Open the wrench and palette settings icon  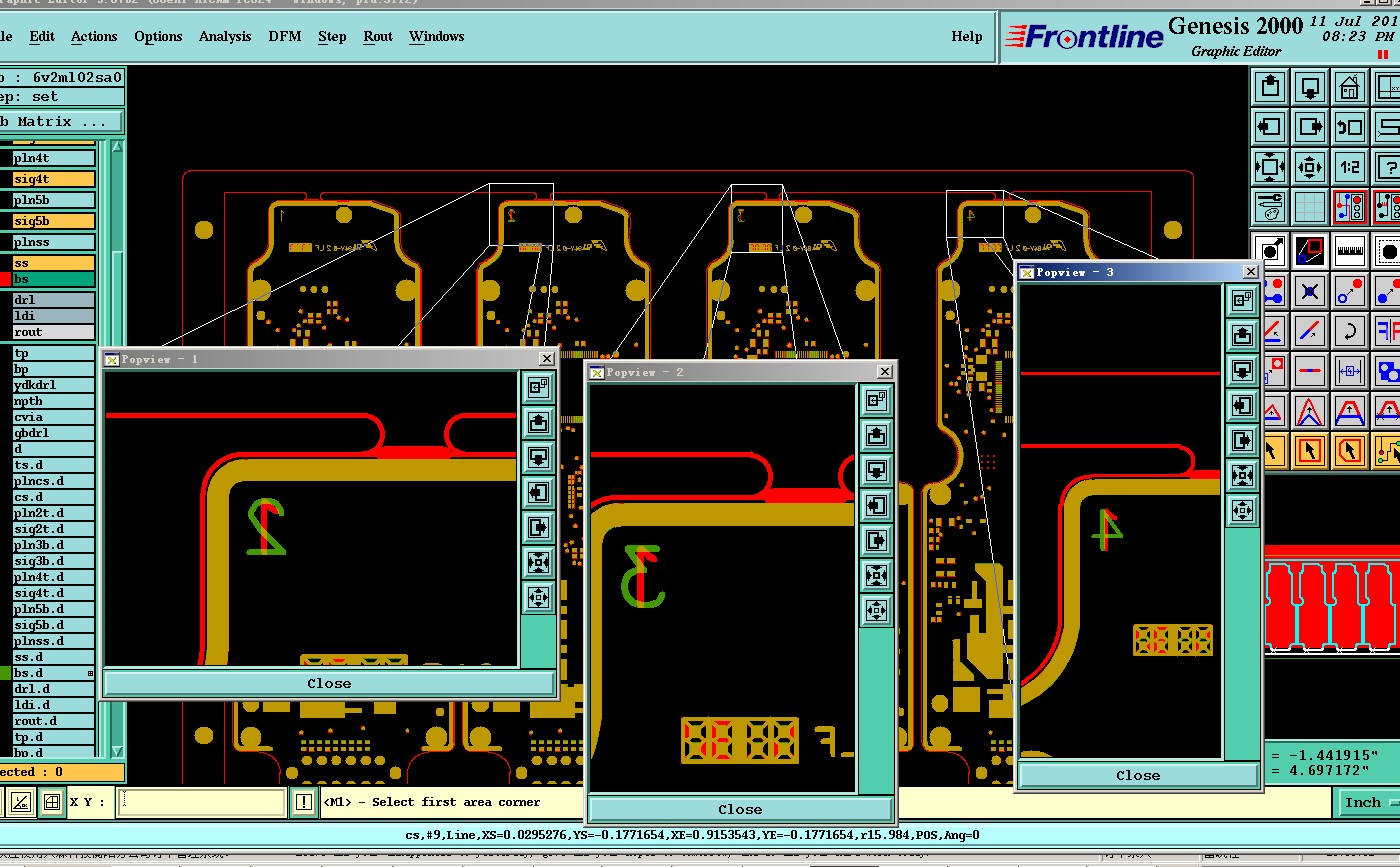[x=1271, y=207]
